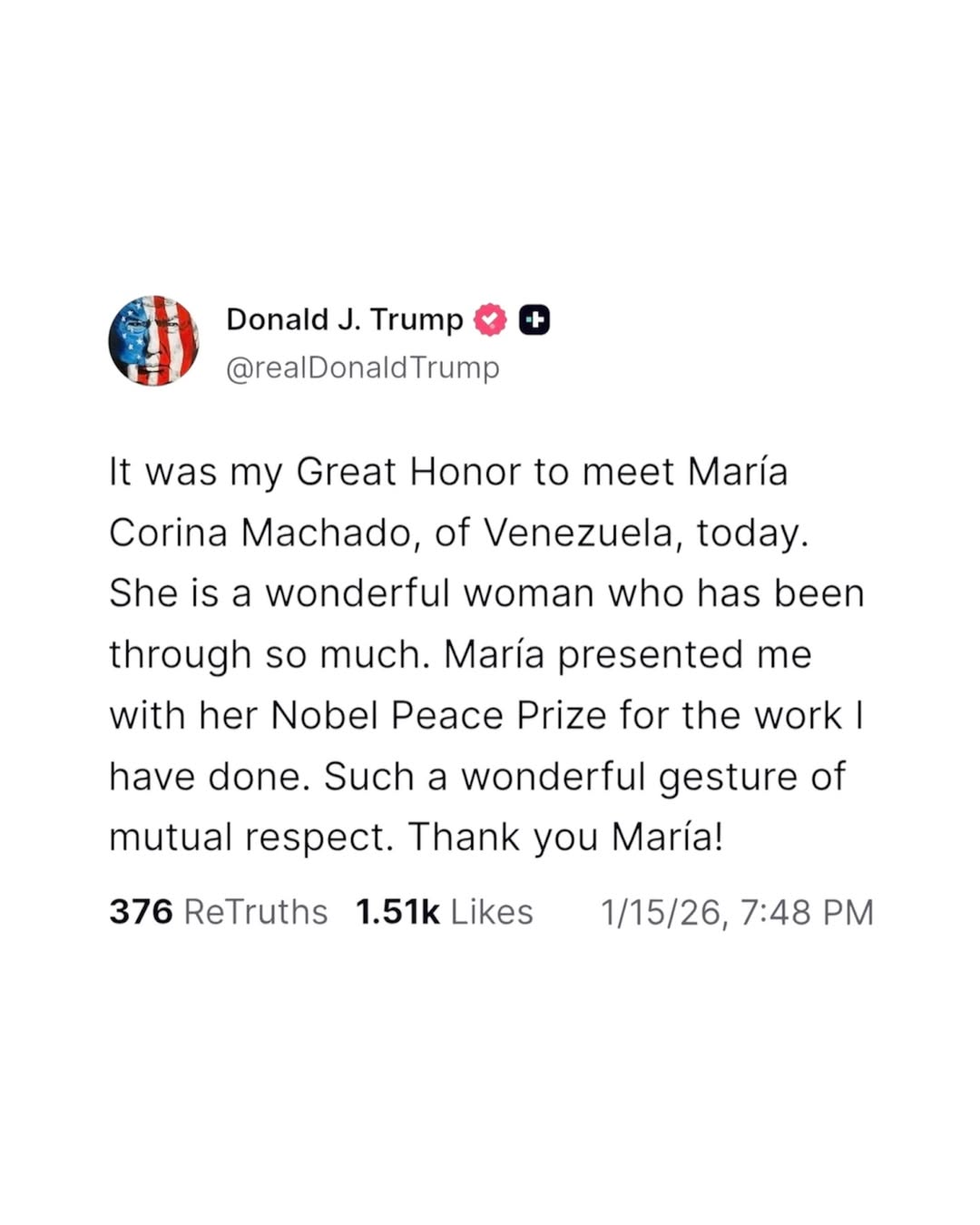This screenshot has width=980, height=1225.
Task: Click the 1.51k likes number
Action: tap(397, 912)
